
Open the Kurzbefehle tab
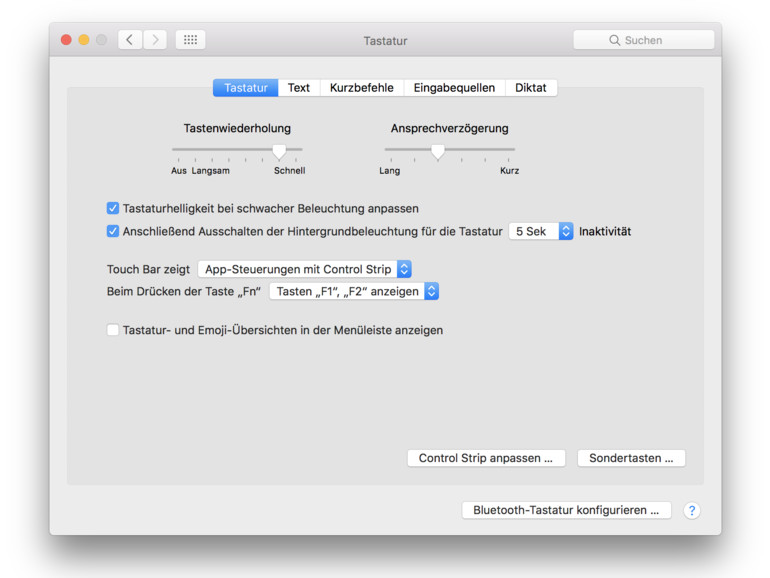click(x=361, y=88)
